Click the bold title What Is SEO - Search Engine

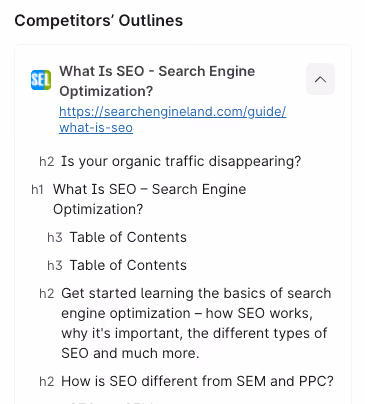click(x=157, y=71)
